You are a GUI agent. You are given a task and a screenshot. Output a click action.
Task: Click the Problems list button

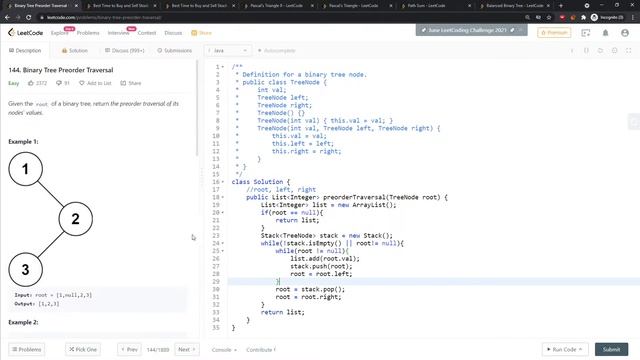27,349
